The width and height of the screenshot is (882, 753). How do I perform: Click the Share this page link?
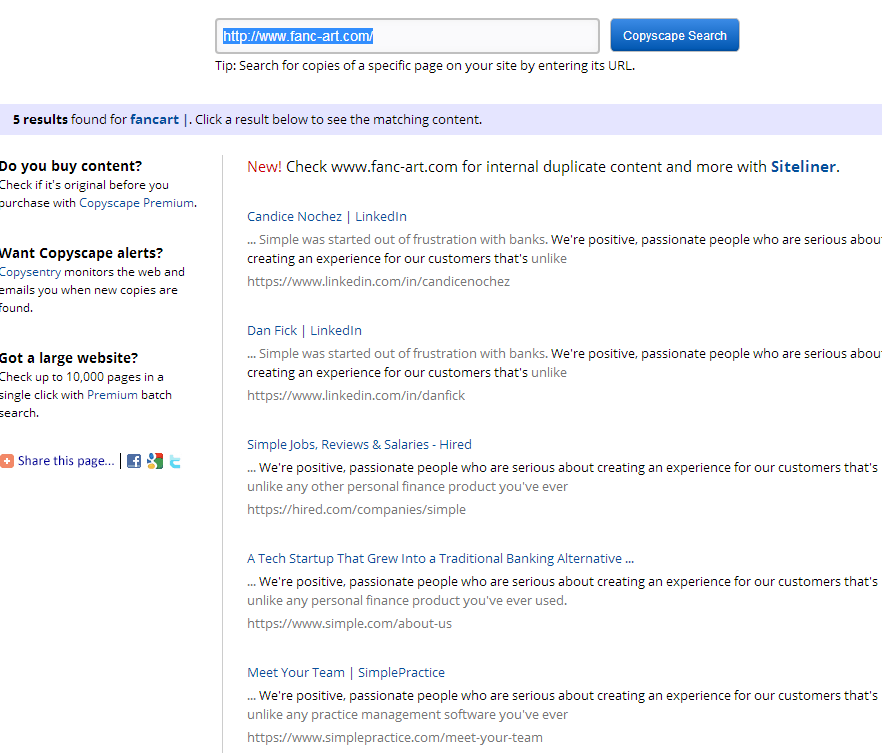(66, 461)
